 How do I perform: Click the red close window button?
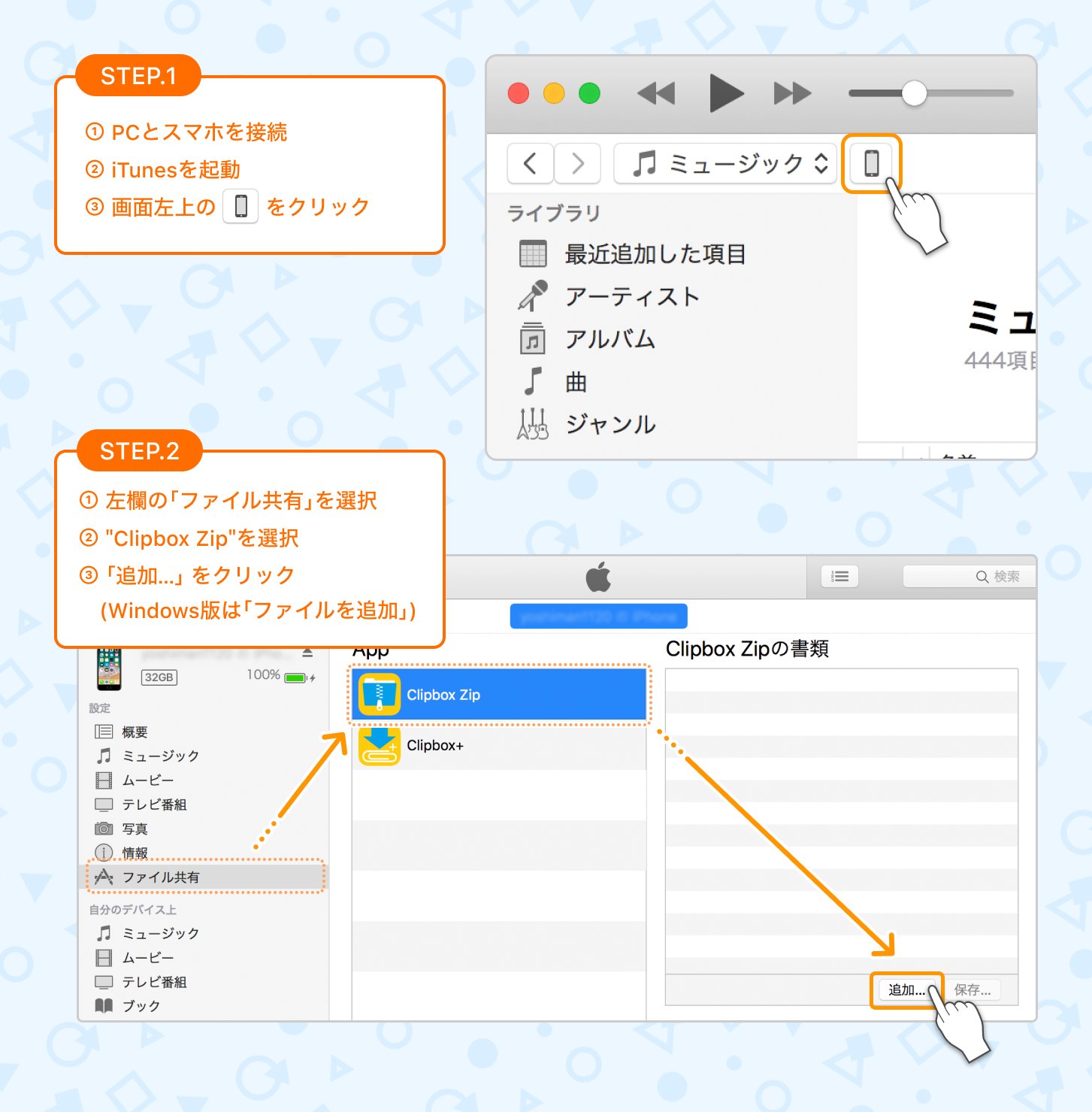coord(519,93)
